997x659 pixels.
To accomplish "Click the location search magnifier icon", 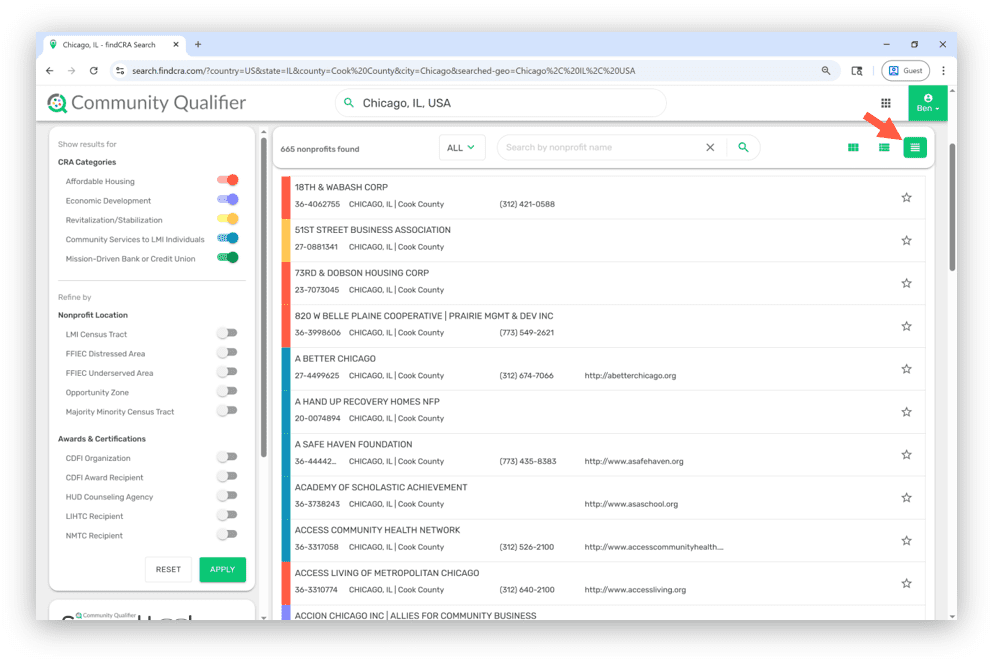I will (x=348, y=102).
